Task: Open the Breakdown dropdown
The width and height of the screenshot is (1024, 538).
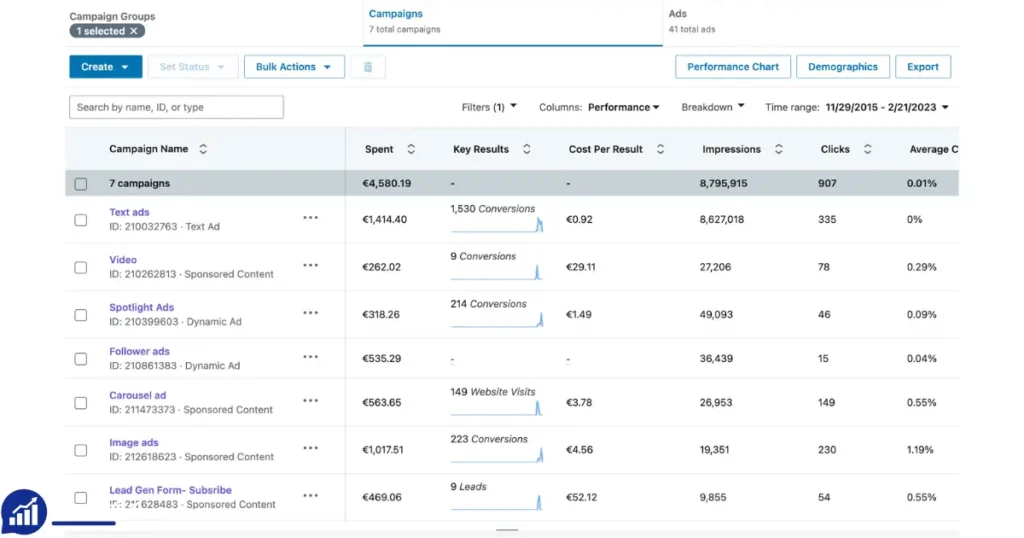Action: coord(712,107)
